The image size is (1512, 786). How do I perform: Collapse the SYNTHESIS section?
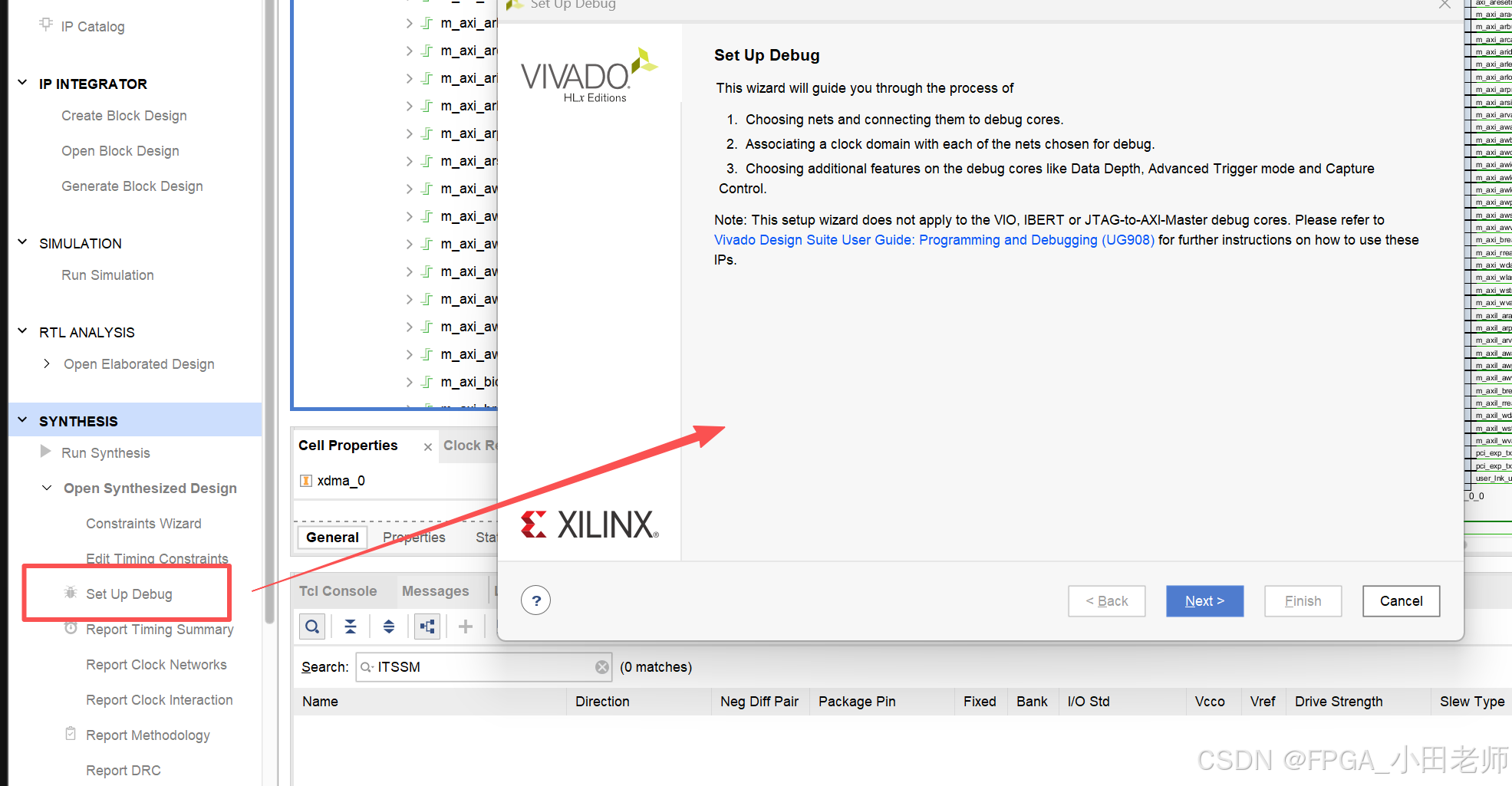(x=23, y=420)
